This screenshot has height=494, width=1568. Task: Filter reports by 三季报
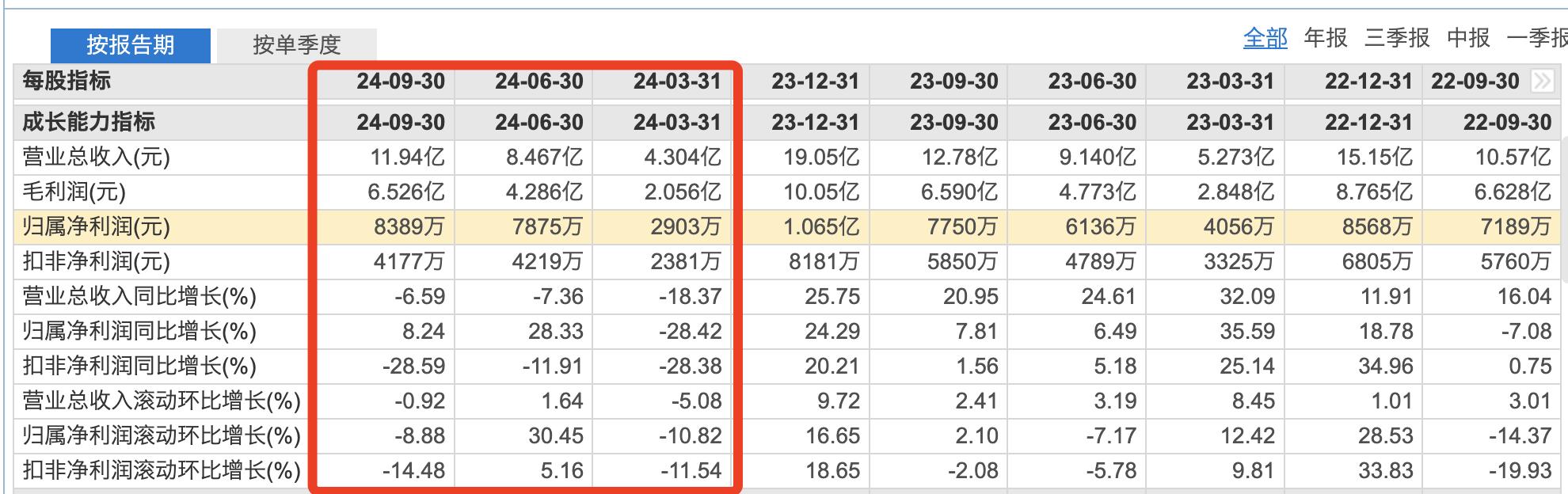click(x=1397, y=37)
